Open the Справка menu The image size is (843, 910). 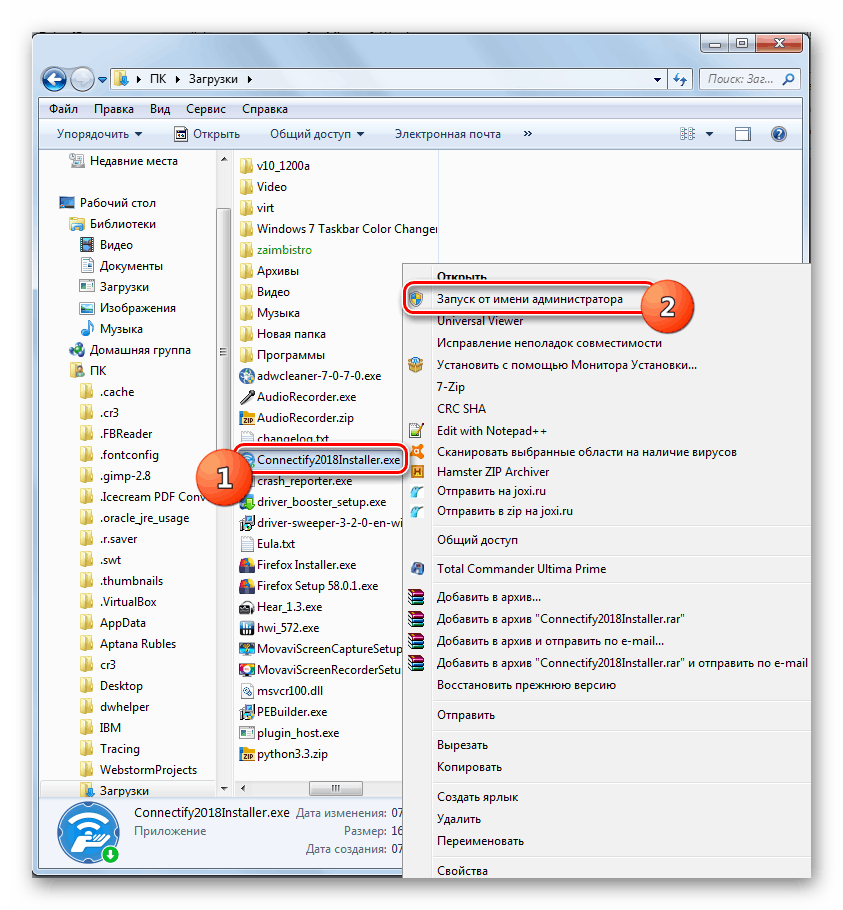coord(265,109)
